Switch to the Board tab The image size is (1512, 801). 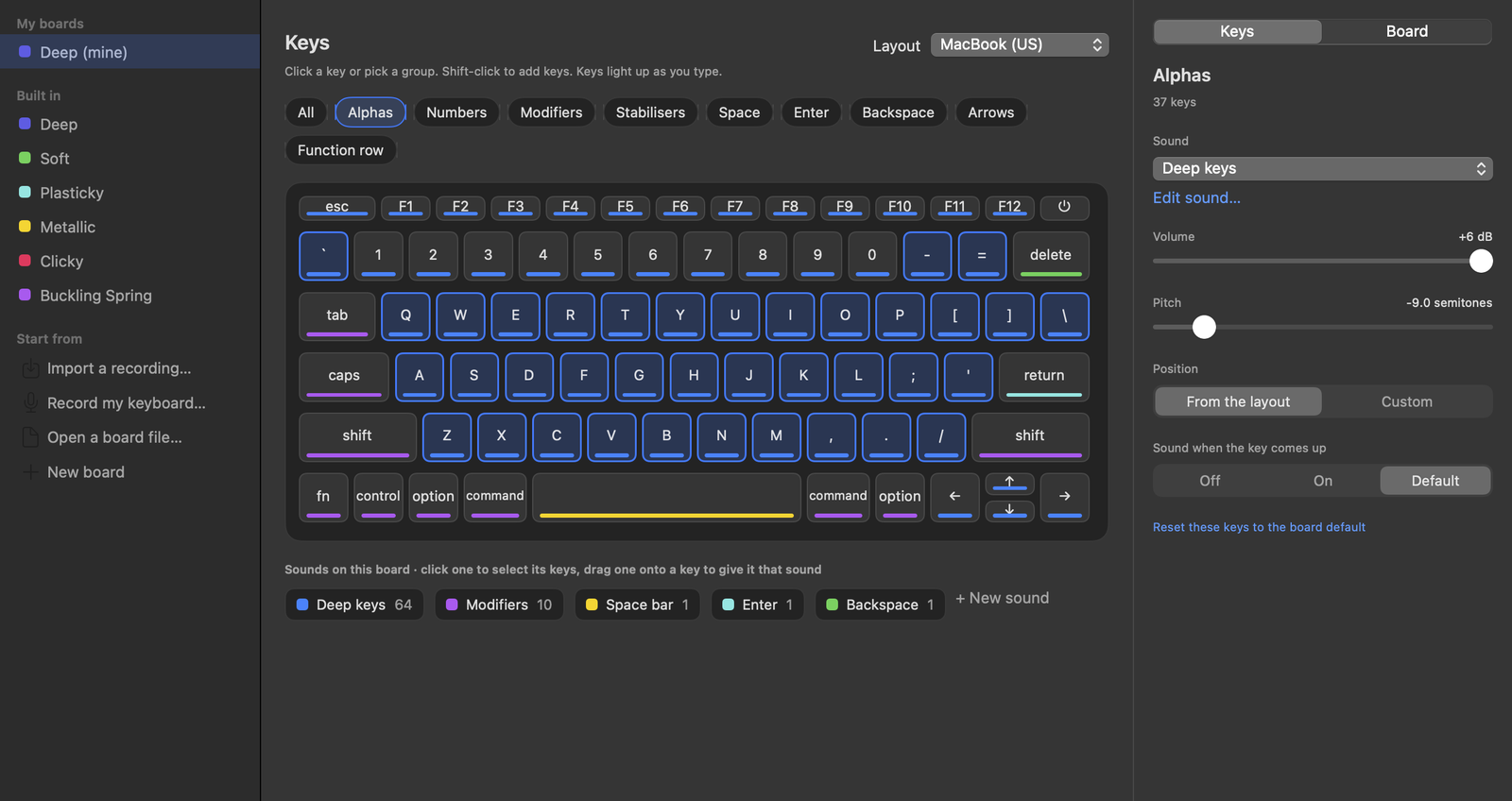pos(1407,31)
